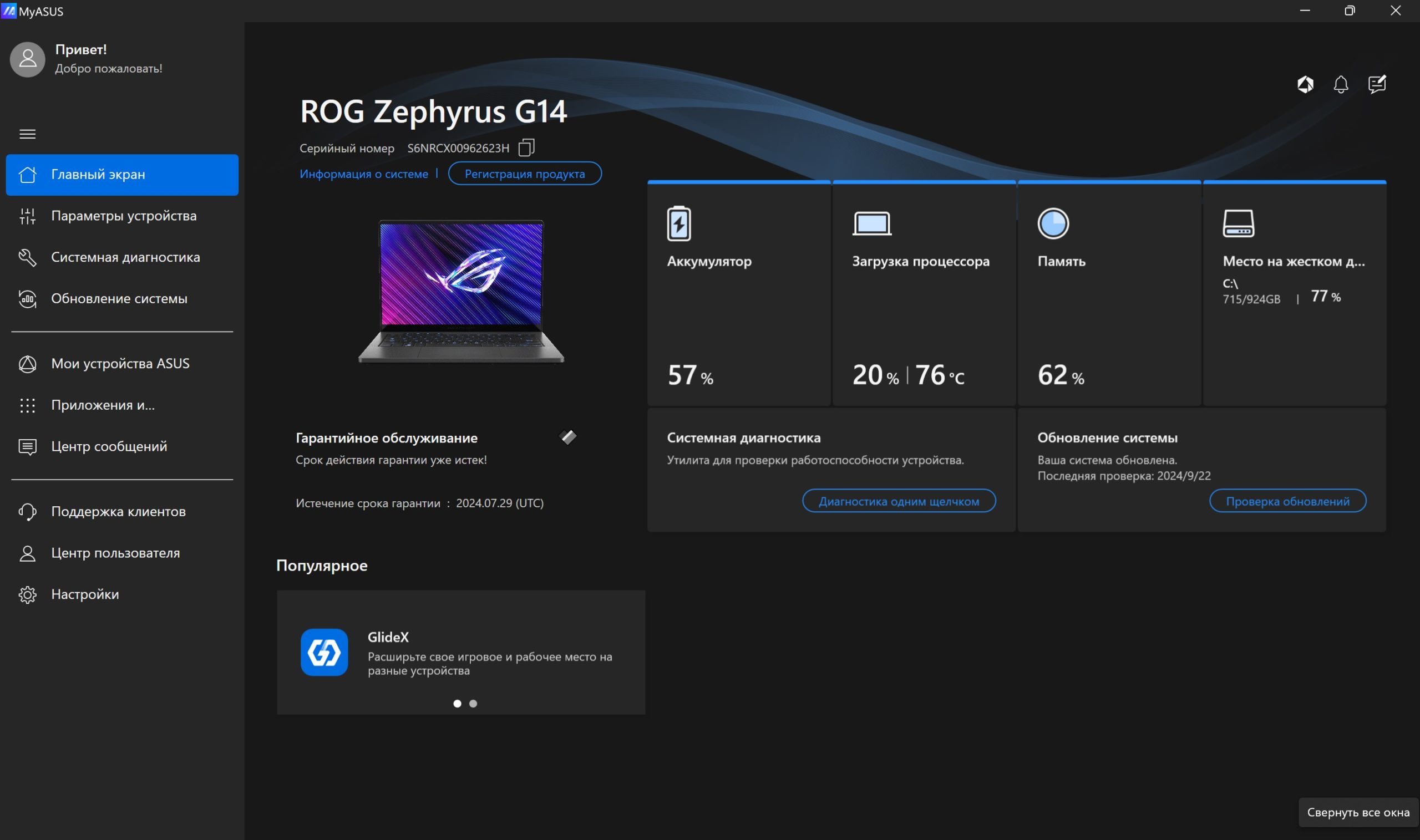Image resolution: width=1420 pixels, height=840 pixels.
Task: Click the Память pie chart icon
Action: pyautogui.click(x=1053, y=223)
